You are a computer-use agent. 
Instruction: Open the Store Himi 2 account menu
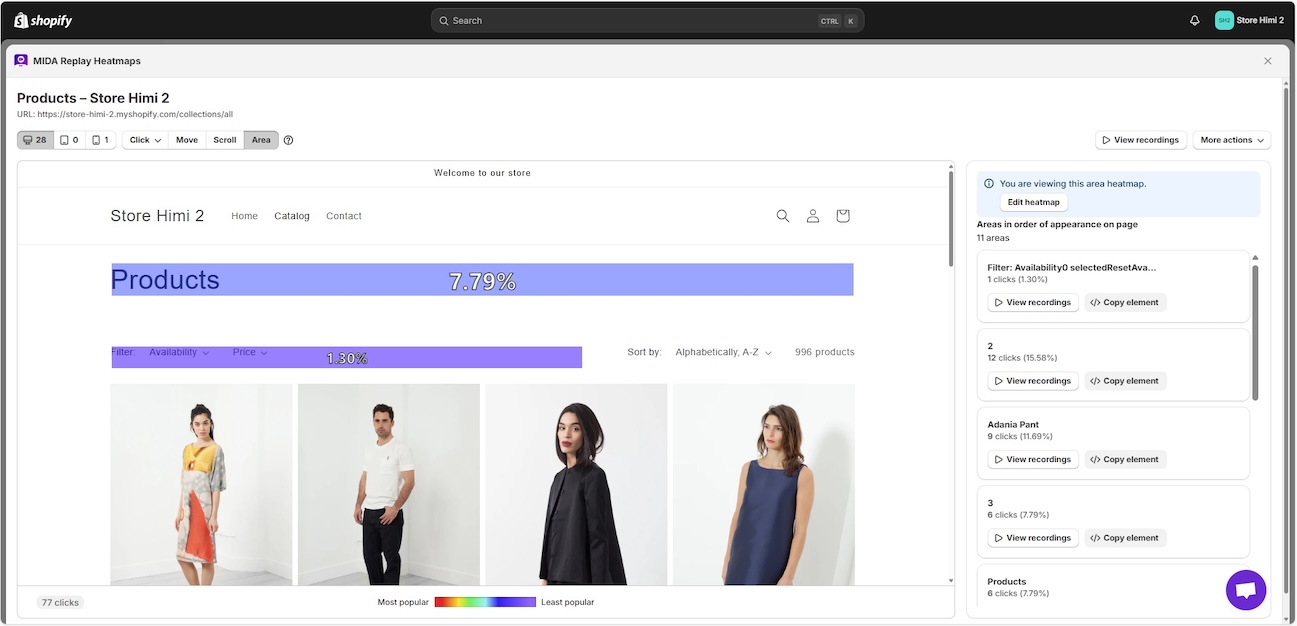pos(1250,20)
